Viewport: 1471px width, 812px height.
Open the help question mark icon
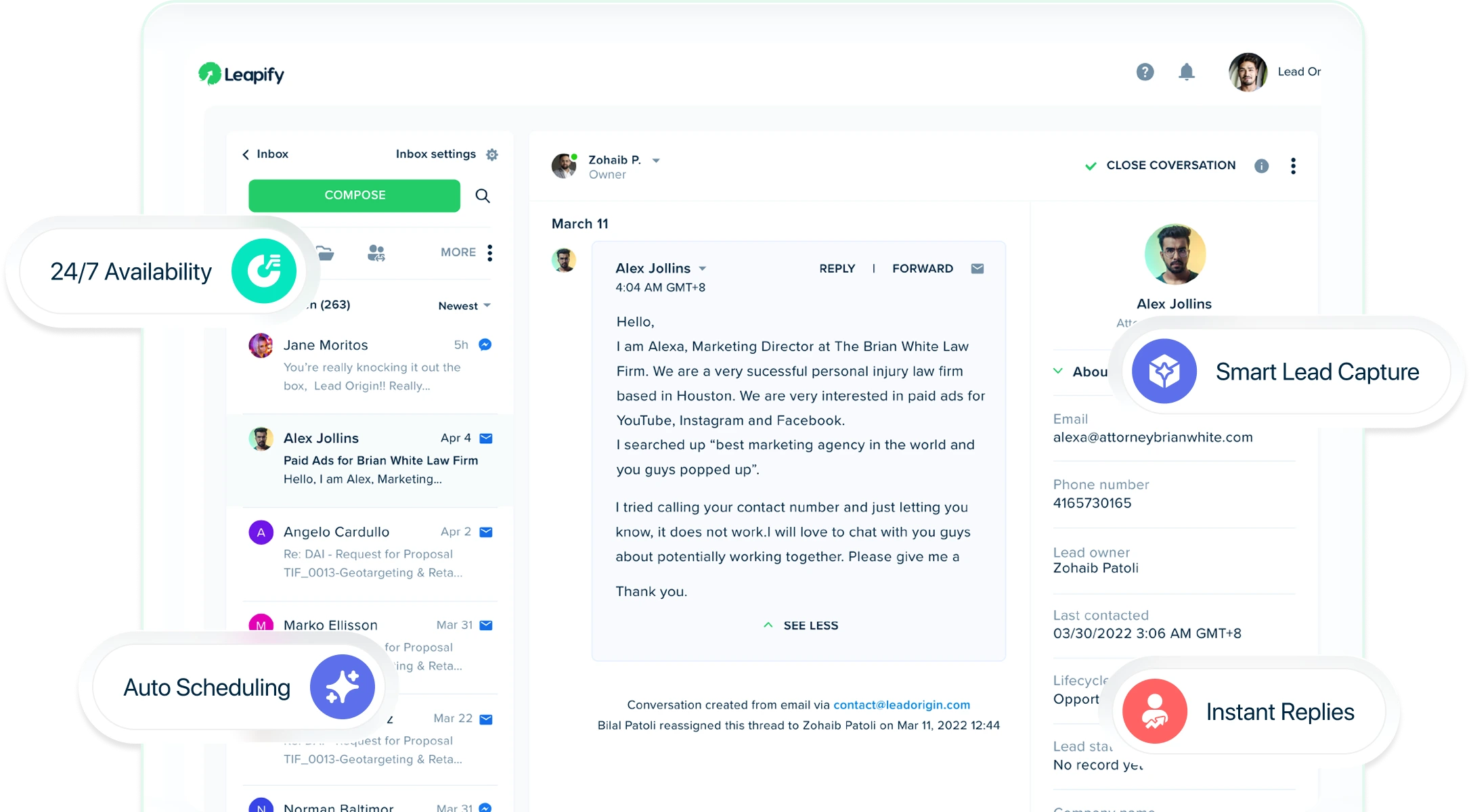point(1145,72)
